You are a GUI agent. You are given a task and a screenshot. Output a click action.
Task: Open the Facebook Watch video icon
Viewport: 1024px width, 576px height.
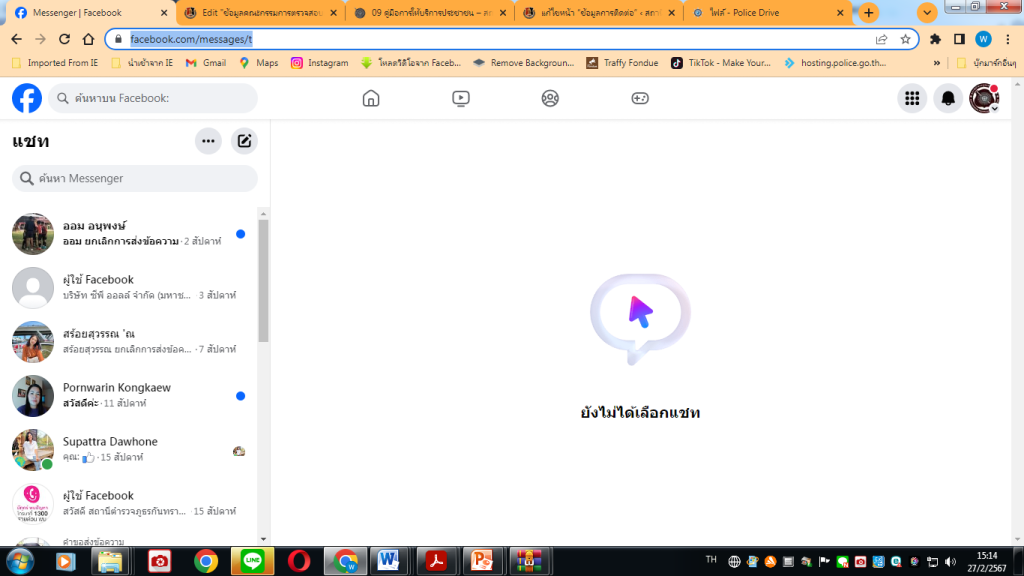coord(460,98)
